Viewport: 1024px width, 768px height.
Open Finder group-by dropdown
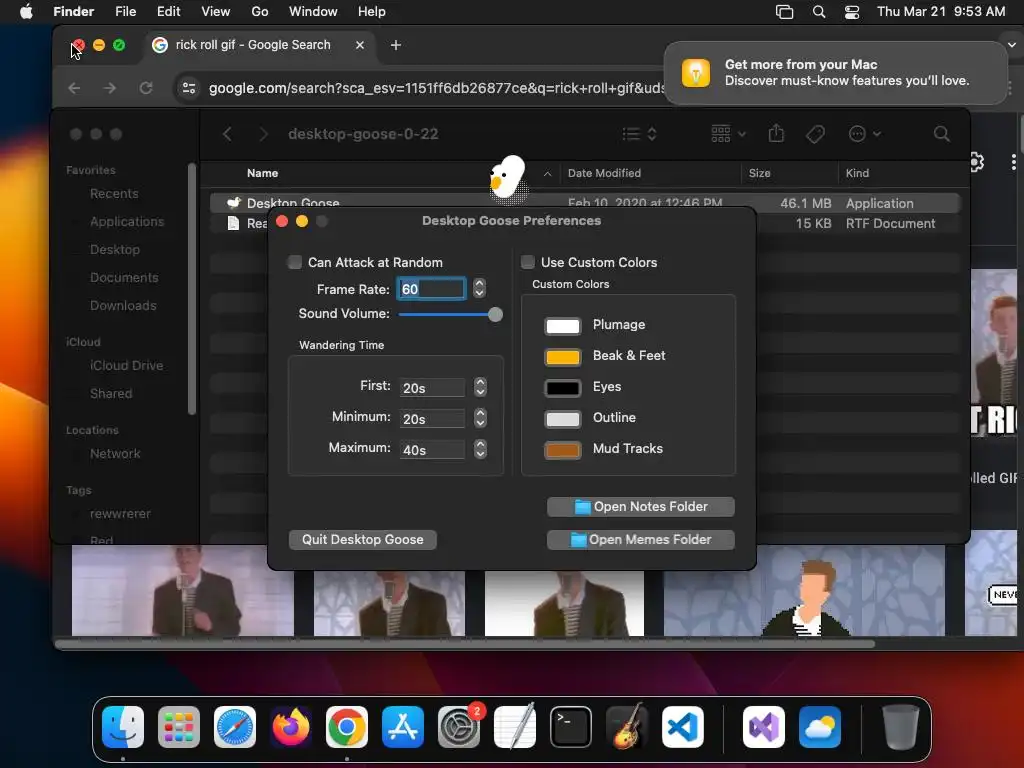pos(728,134)
